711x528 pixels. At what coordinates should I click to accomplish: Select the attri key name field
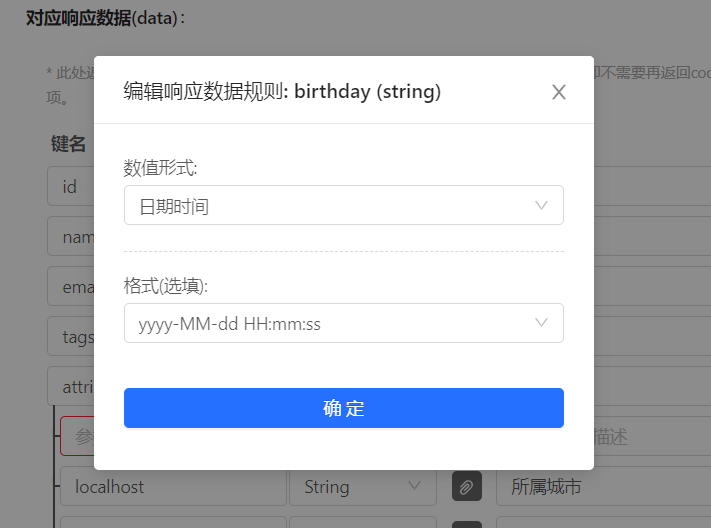(x=71, y=386)
